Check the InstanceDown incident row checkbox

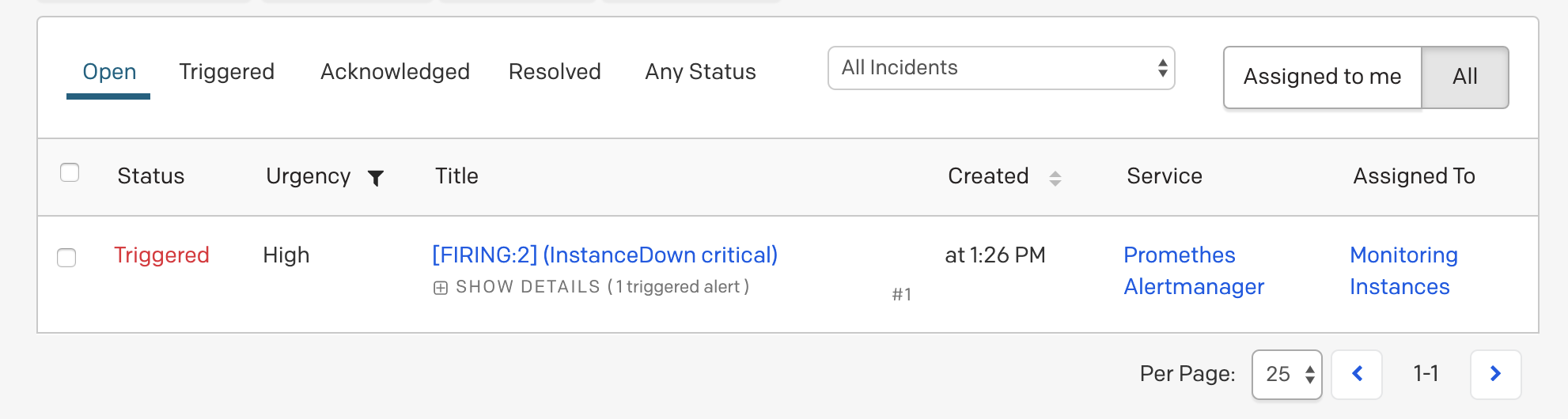tap(67, 258)
